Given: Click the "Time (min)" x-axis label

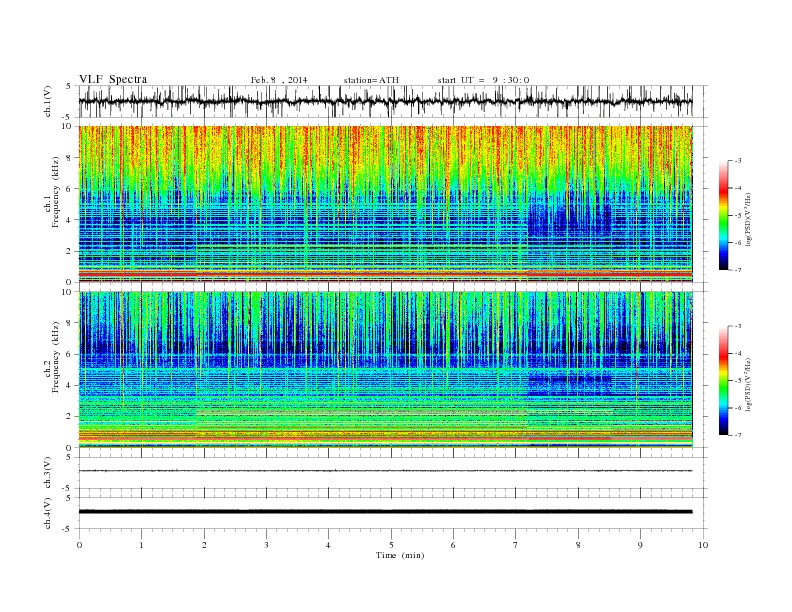Looking at the screenshot, I should [400, 555].
